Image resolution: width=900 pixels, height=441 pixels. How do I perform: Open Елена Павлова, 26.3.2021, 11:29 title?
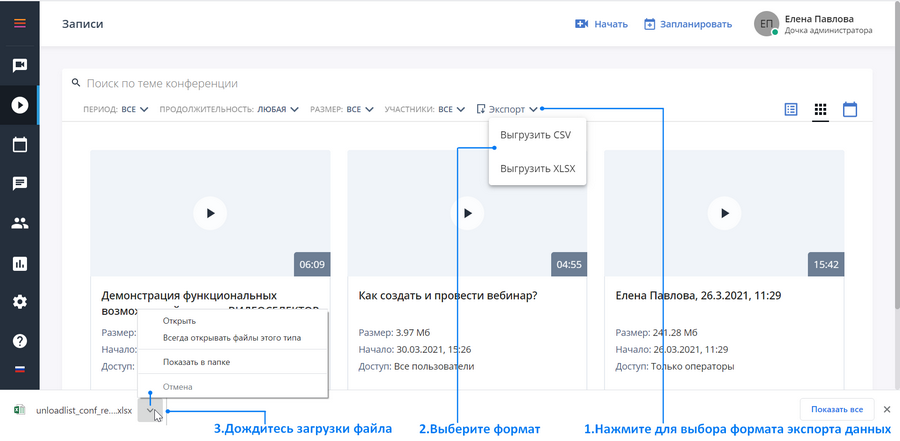pos(698,296)
